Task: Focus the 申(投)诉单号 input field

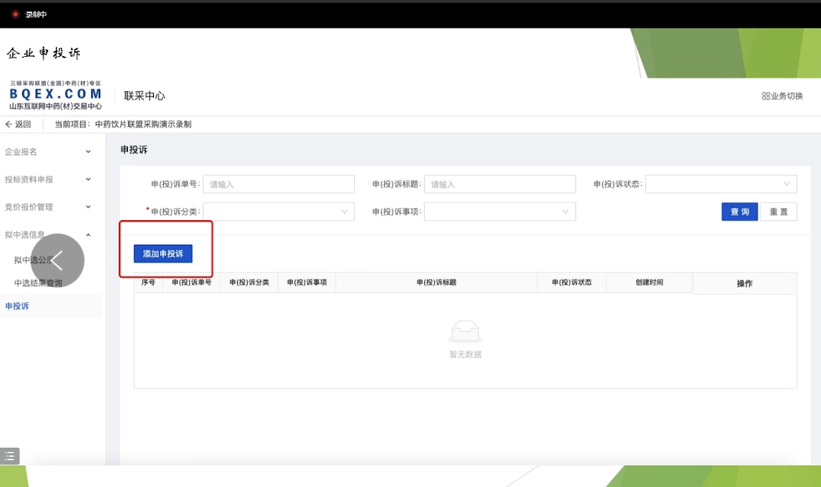Action: [278, 184]
